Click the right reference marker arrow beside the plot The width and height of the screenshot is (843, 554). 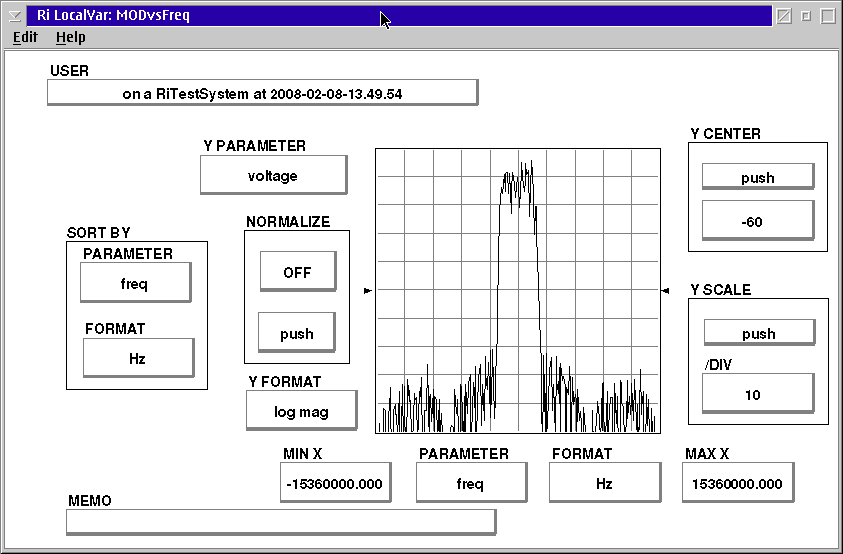[665, 290]
